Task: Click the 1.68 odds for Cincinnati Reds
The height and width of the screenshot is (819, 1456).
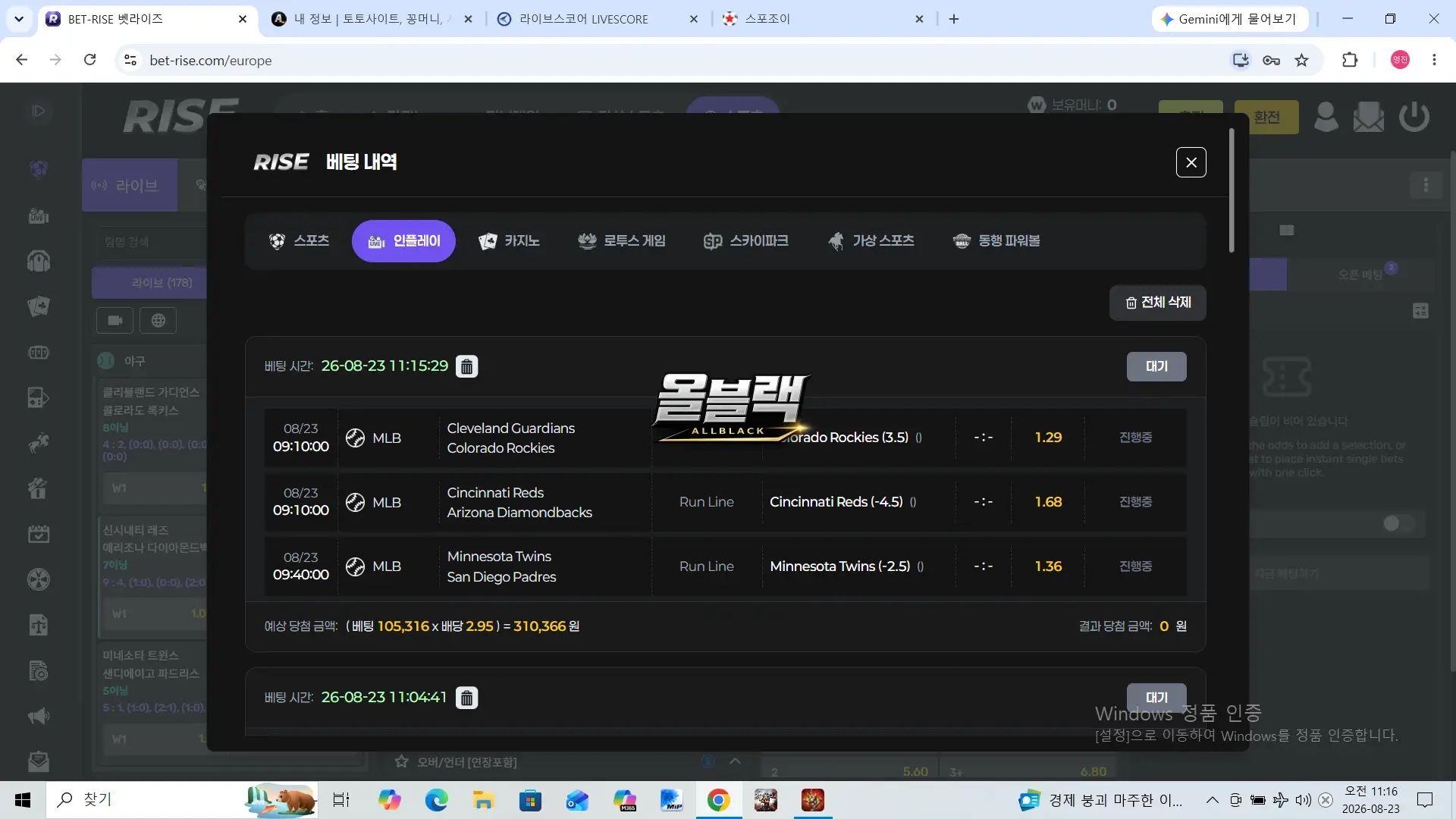Action: pos(1048,502)
